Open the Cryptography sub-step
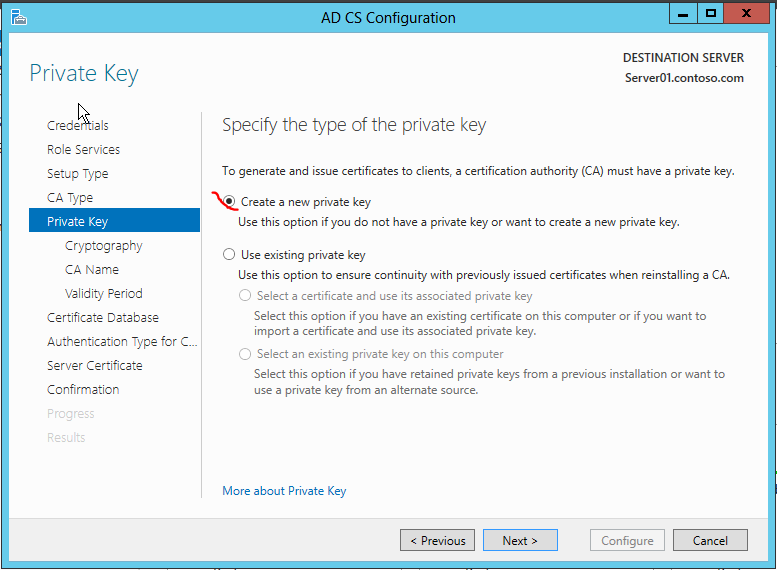The width and height of the screenshot is (777, 570). pyautogui.click(x=104, y=246)
